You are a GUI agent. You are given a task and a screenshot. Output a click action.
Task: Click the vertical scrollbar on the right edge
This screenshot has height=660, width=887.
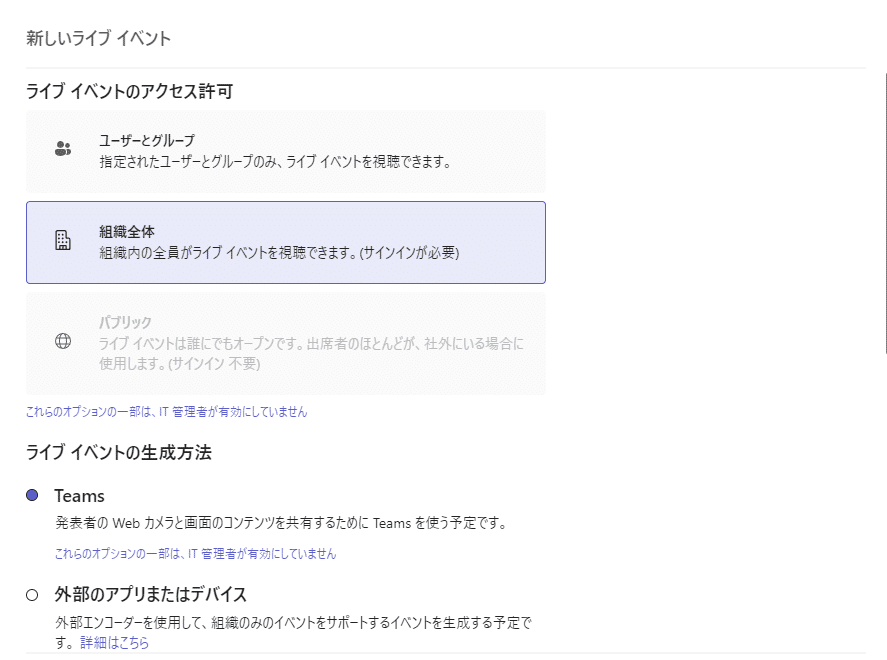tap(884, 213)
